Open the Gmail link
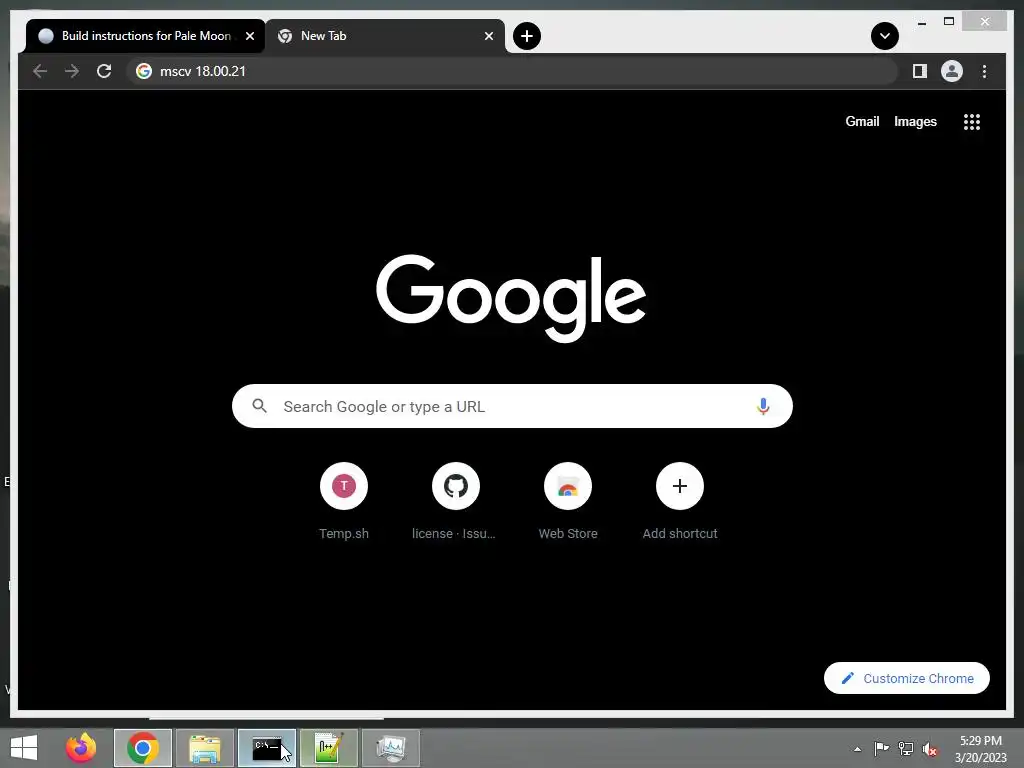This screenshot has height=768, width=1024. tap(862, 121)
